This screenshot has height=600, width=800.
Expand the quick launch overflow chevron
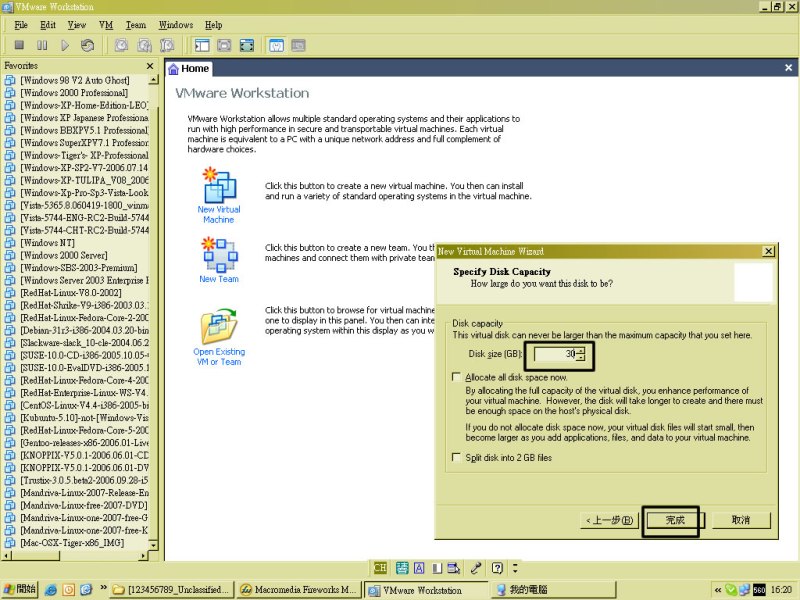(104, 588)
